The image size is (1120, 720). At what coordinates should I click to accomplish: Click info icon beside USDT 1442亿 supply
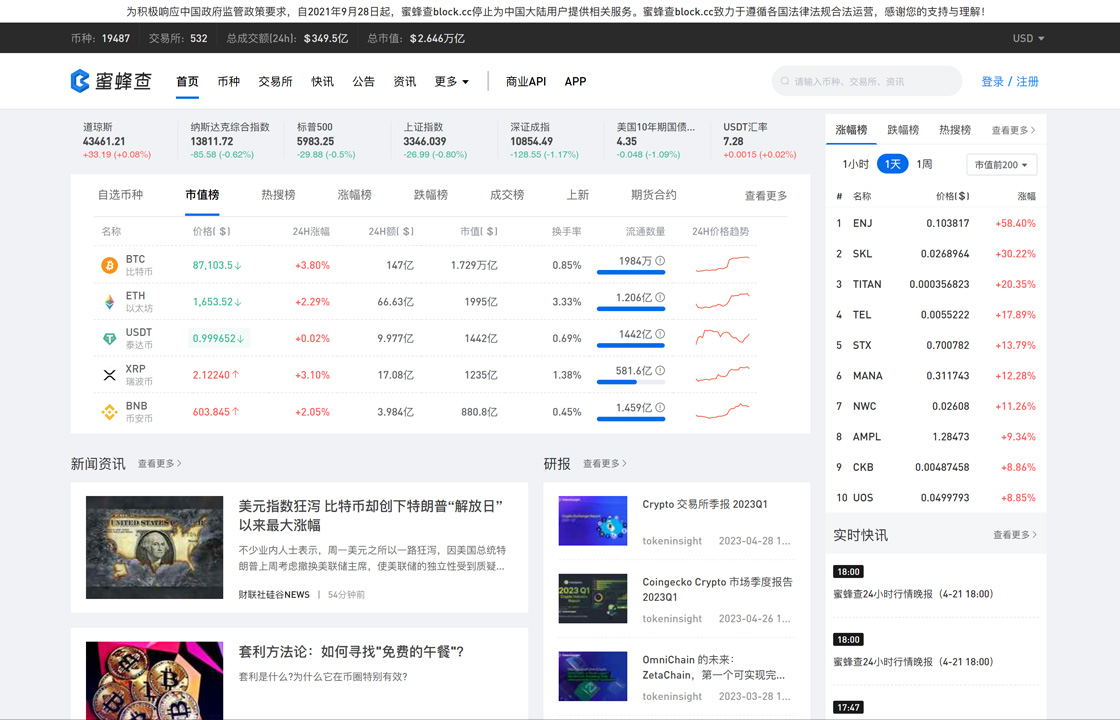[660, 334]
